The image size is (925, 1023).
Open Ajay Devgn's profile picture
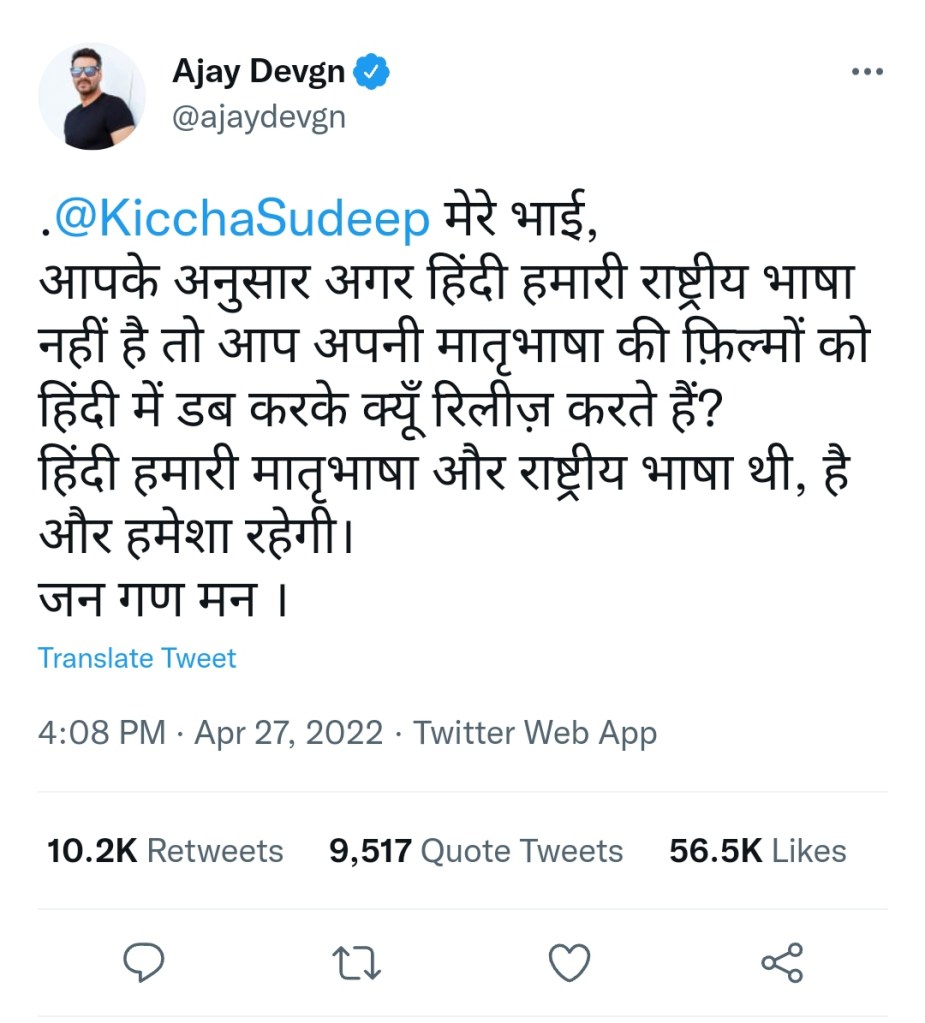pos(92,97)
